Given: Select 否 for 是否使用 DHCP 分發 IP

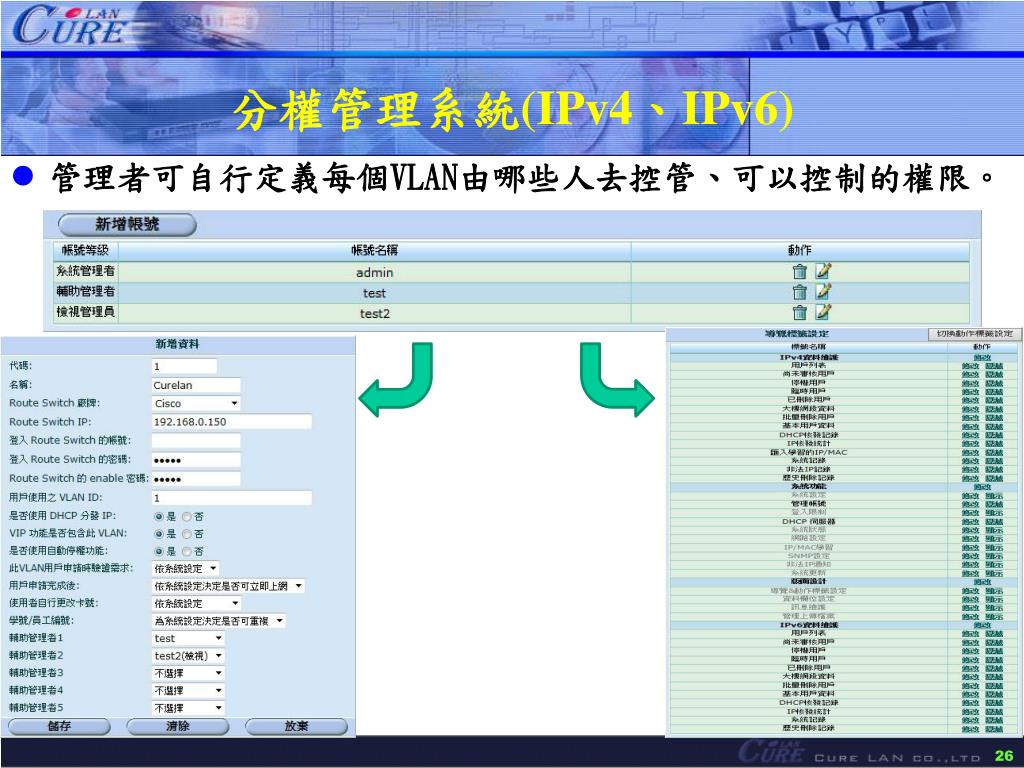Looking at the screenshot, I should [187, 517].
